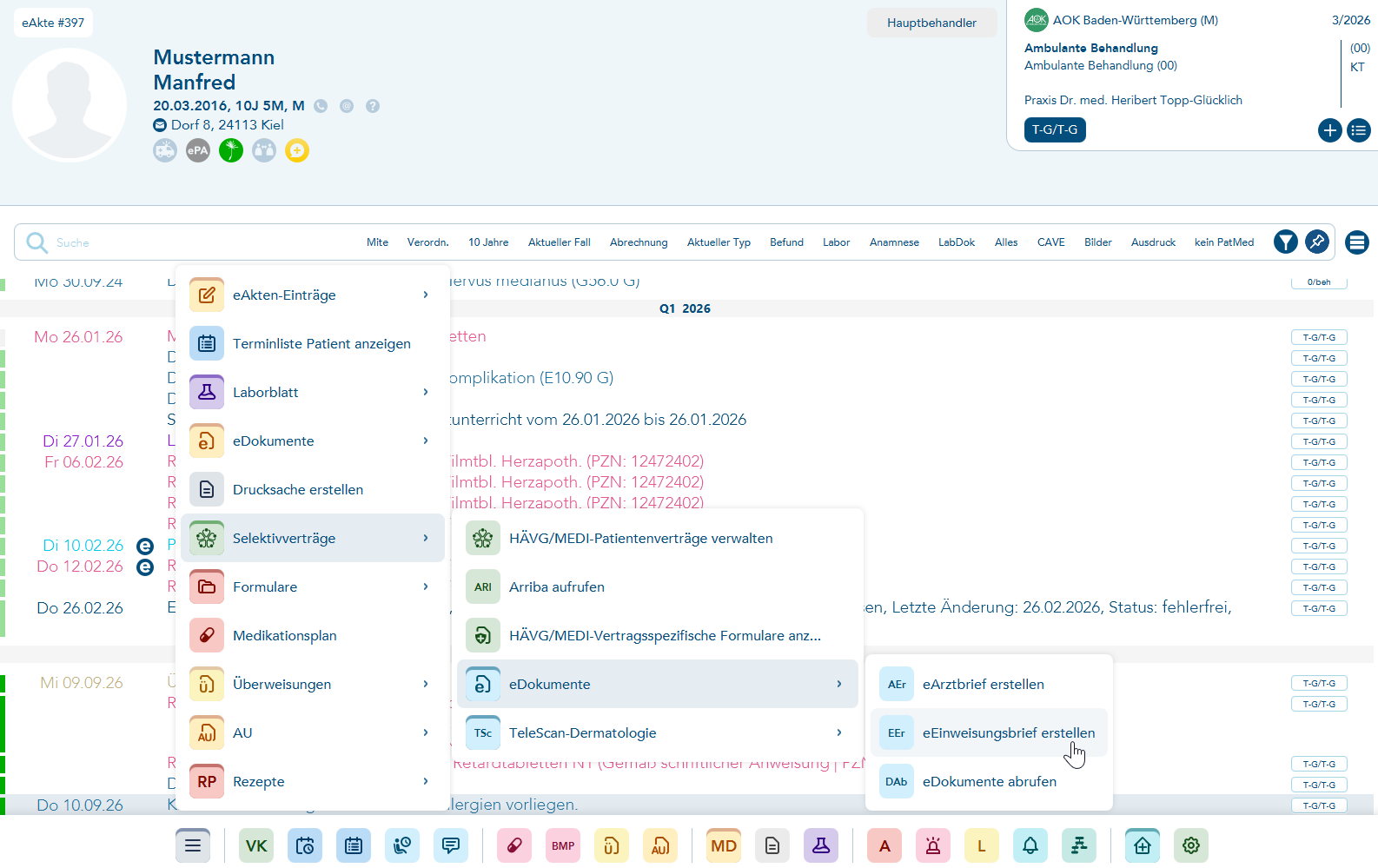Toggle the Befund filter
1378x868 pixels.
786,242
